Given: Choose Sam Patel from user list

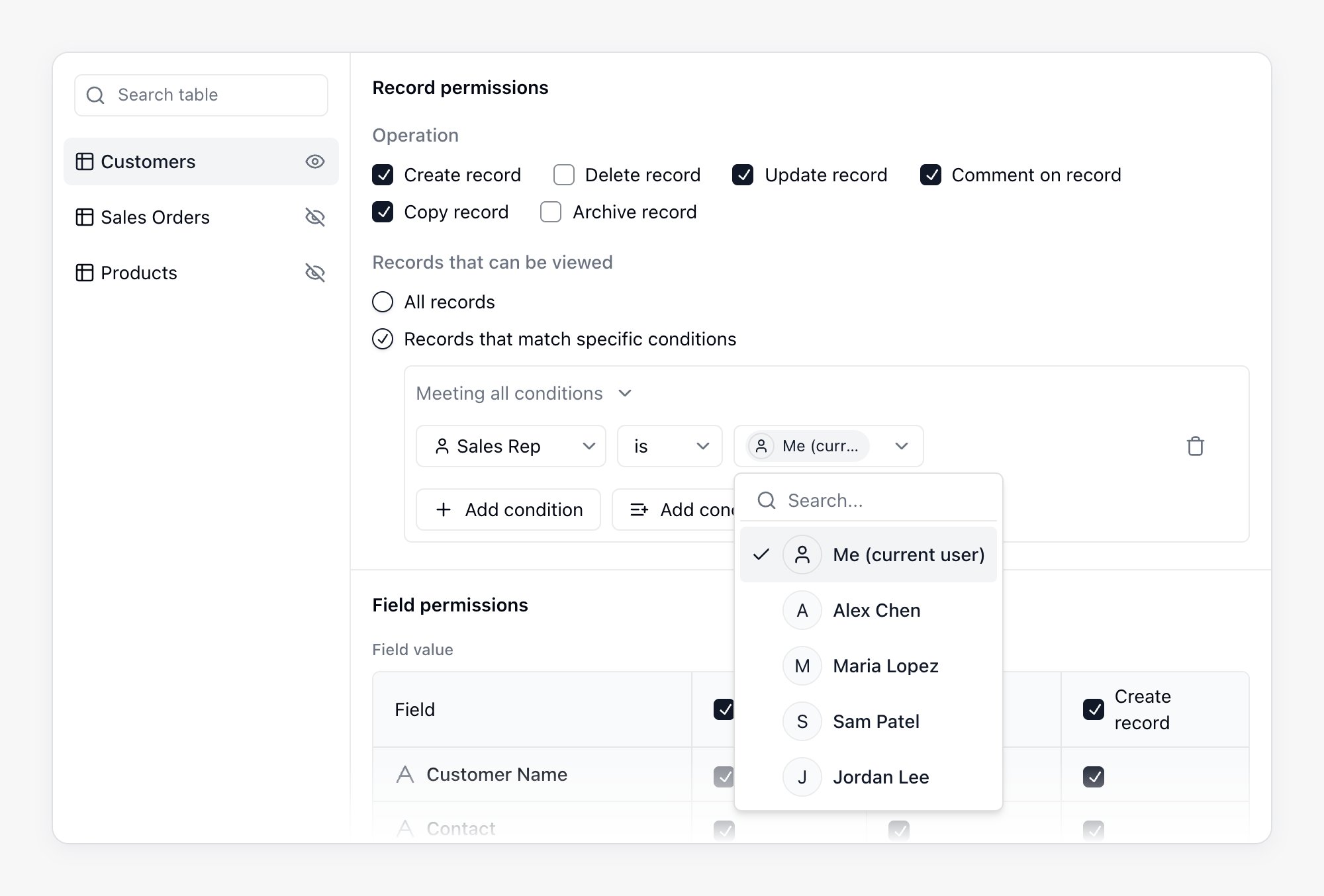Looking at the screenshot, I should click(x=869, y=721).
